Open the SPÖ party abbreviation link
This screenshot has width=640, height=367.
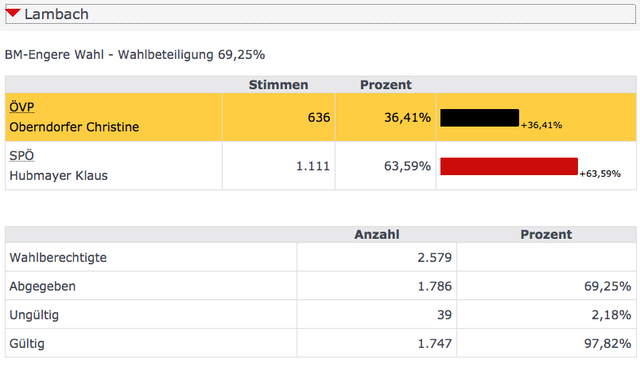click(x=22, y=156)
